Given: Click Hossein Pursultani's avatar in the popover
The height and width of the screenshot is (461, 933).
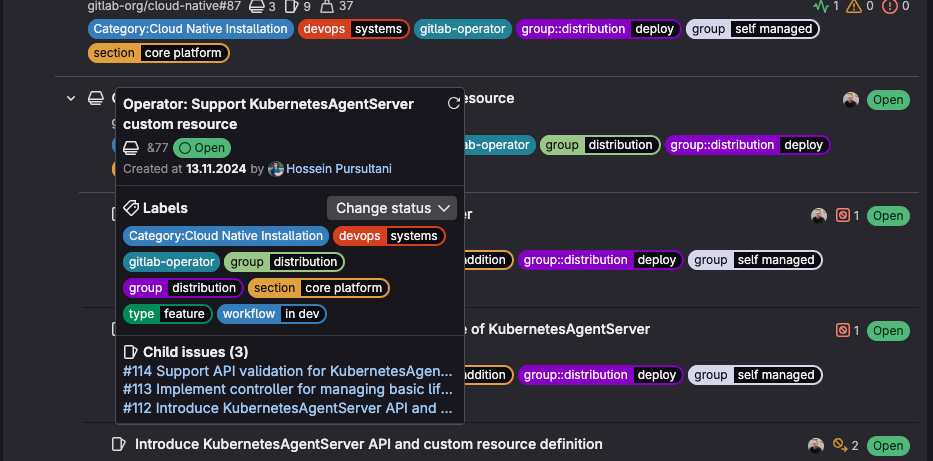Looking at the screenshot, I should pos(275,169).
